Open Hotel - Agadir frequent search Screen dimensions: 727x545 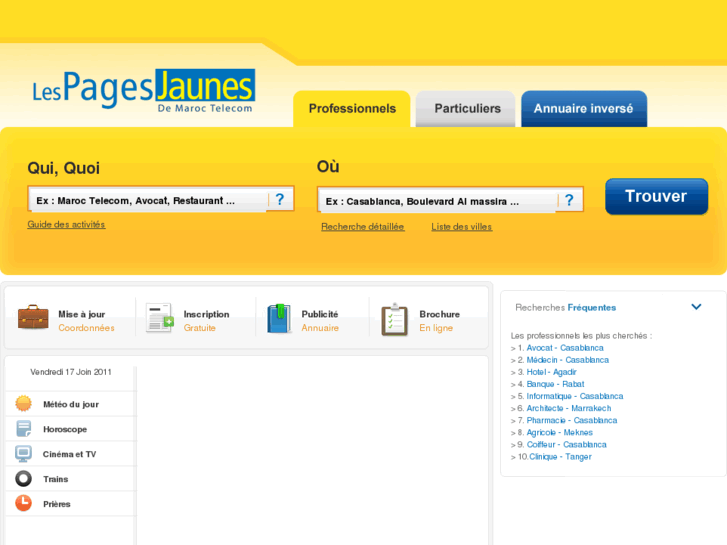point(551,372)
